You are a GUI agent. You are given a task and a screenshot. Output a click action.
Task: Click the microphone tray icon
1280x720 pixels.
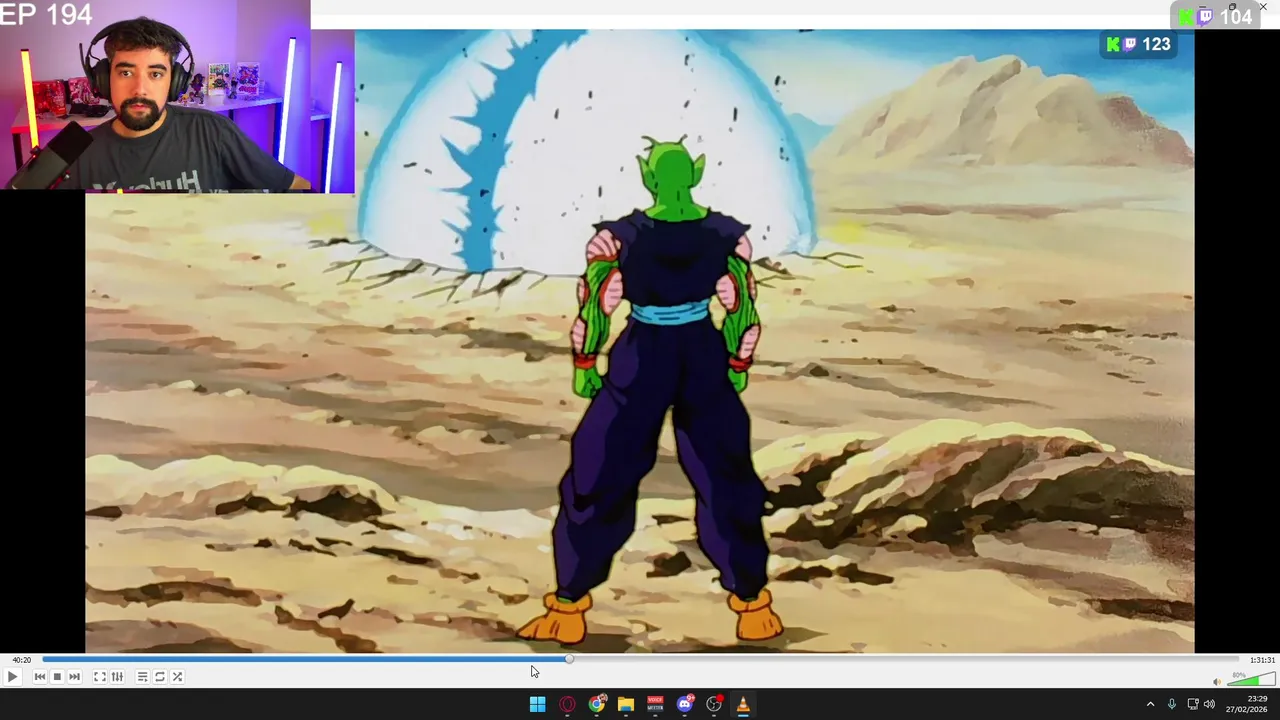pyautogui.click(x=1172, y=704)
